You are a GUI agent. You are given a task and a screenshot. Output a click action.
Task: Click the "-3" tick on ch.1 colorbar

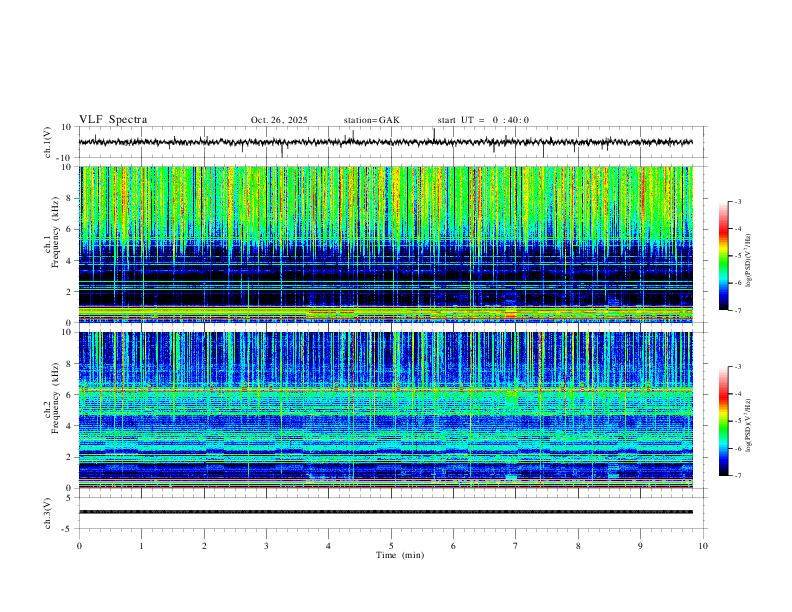(737, 201)
